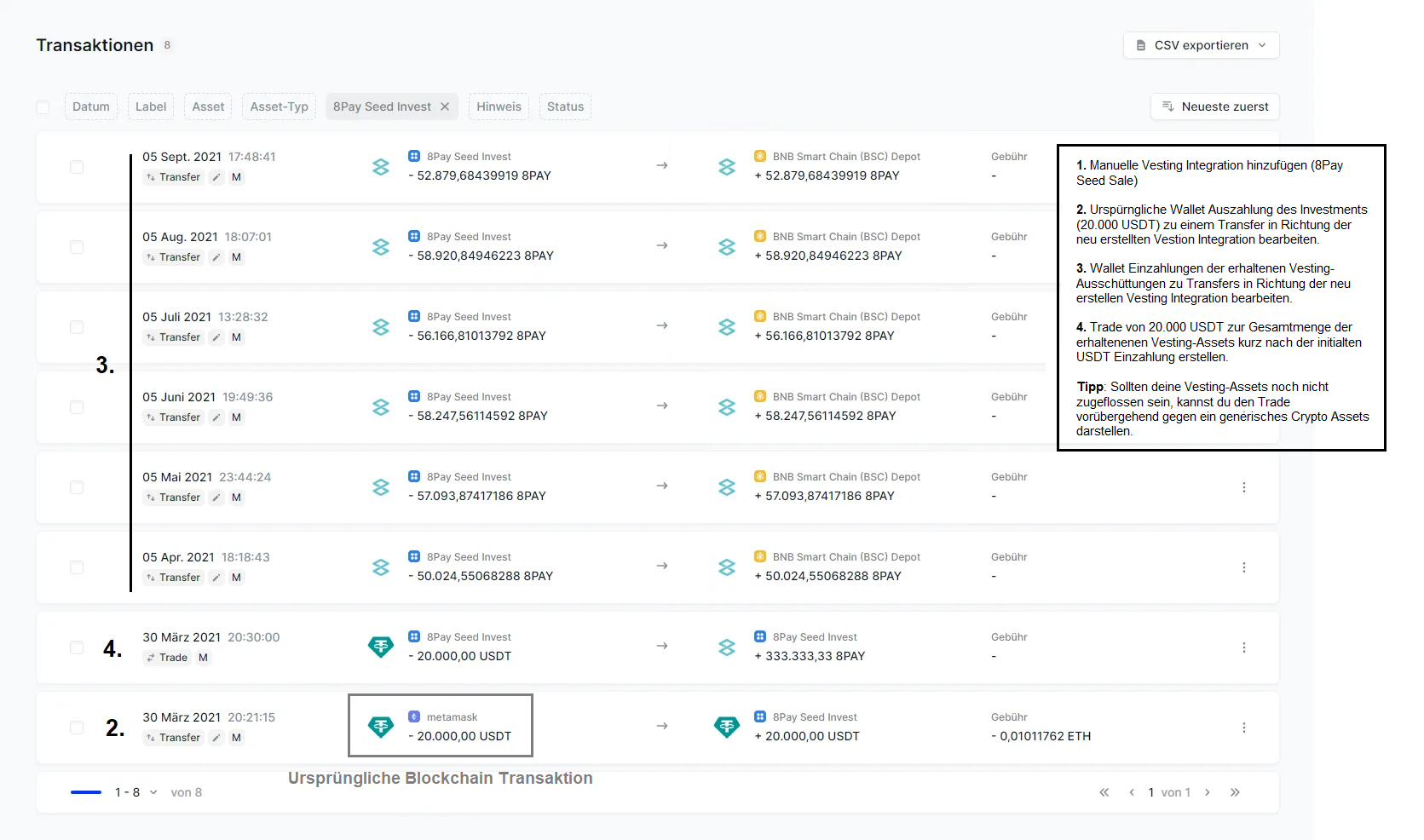This screenshot has height=840, width=1424.
Task: Click the 8Pay Seed Invest wallet icon, 05 Apr. row
Action: click(414, 556)
